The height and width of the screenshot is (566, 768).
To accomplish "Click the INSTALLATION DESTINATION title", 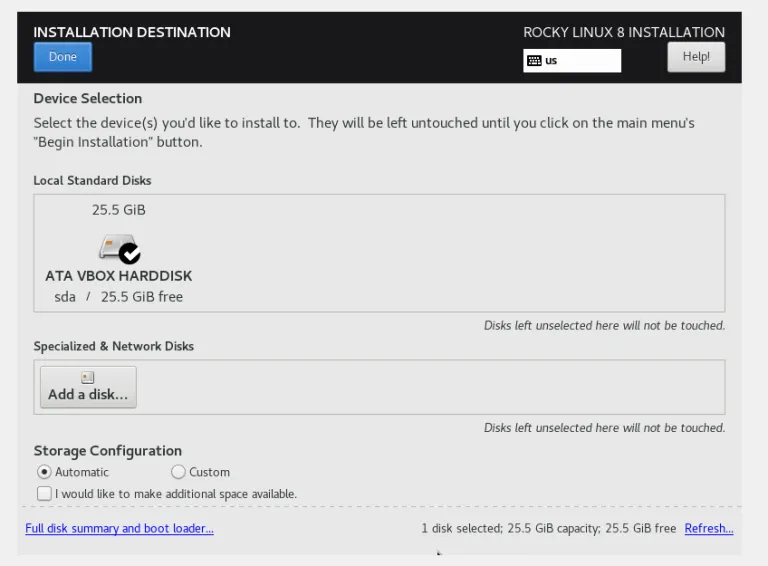I will click(x=132, y=32).
